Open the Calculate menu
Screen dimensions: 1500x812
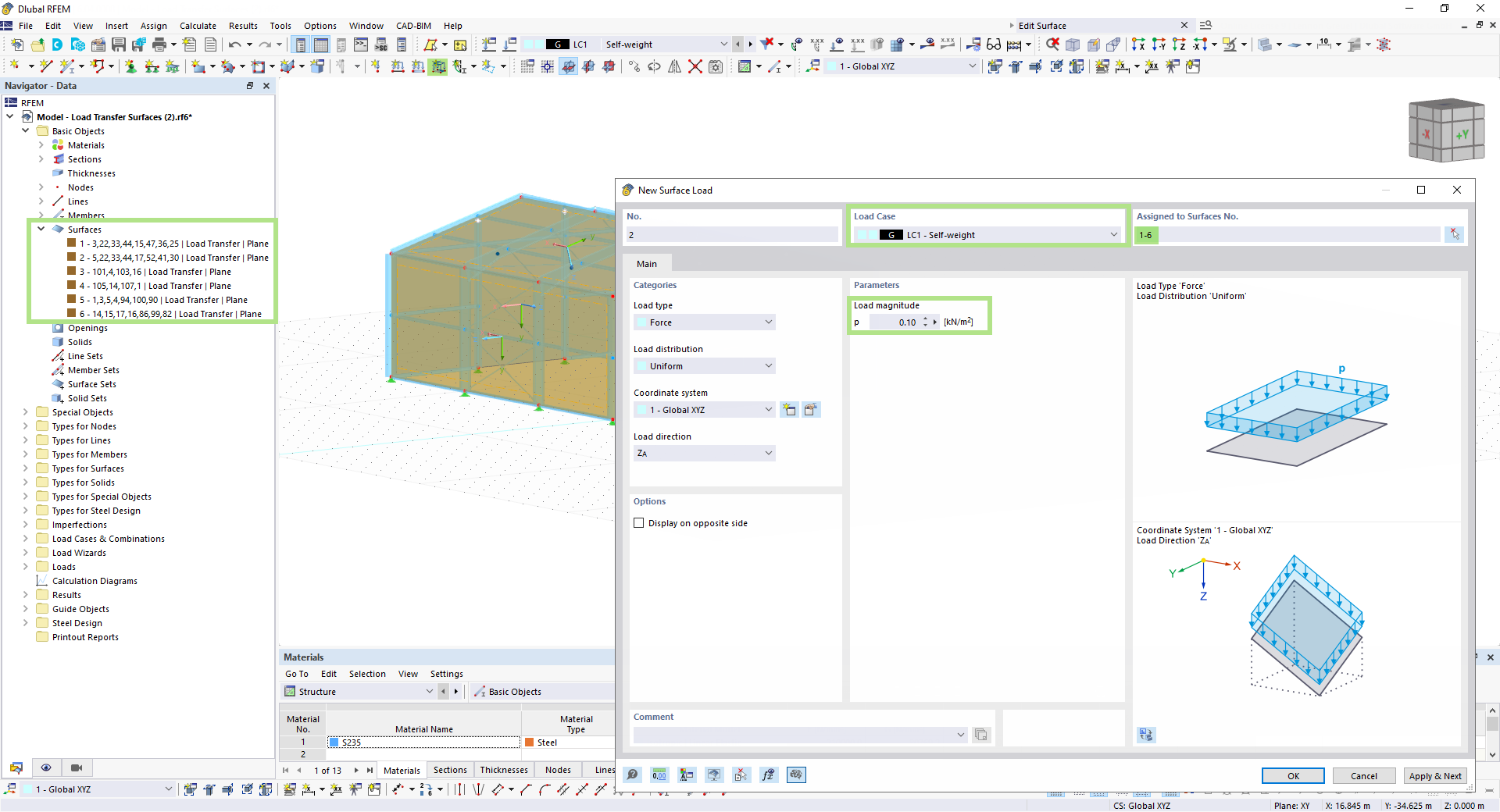pos(198,26)
